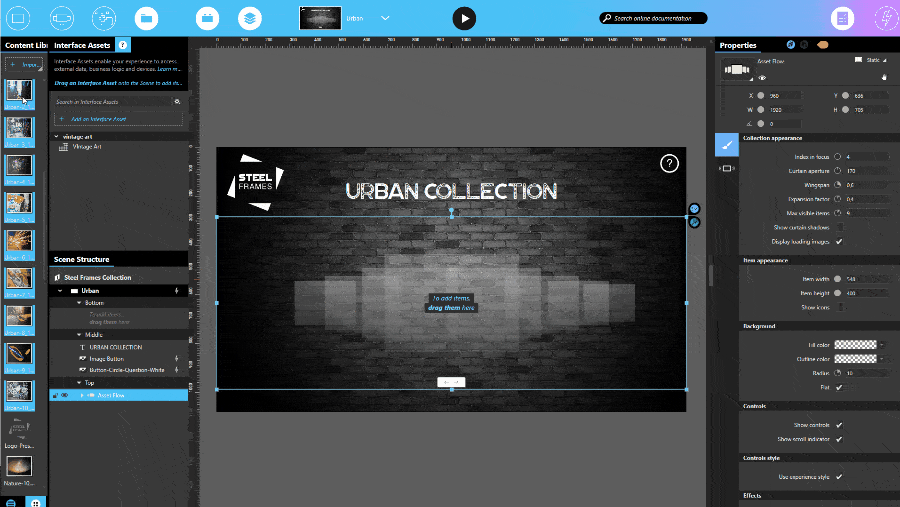Image resolution: width=900 pixels, height=507 pixels.
Task: Expand the Asset Flow tree item
Action: [82, 395]
